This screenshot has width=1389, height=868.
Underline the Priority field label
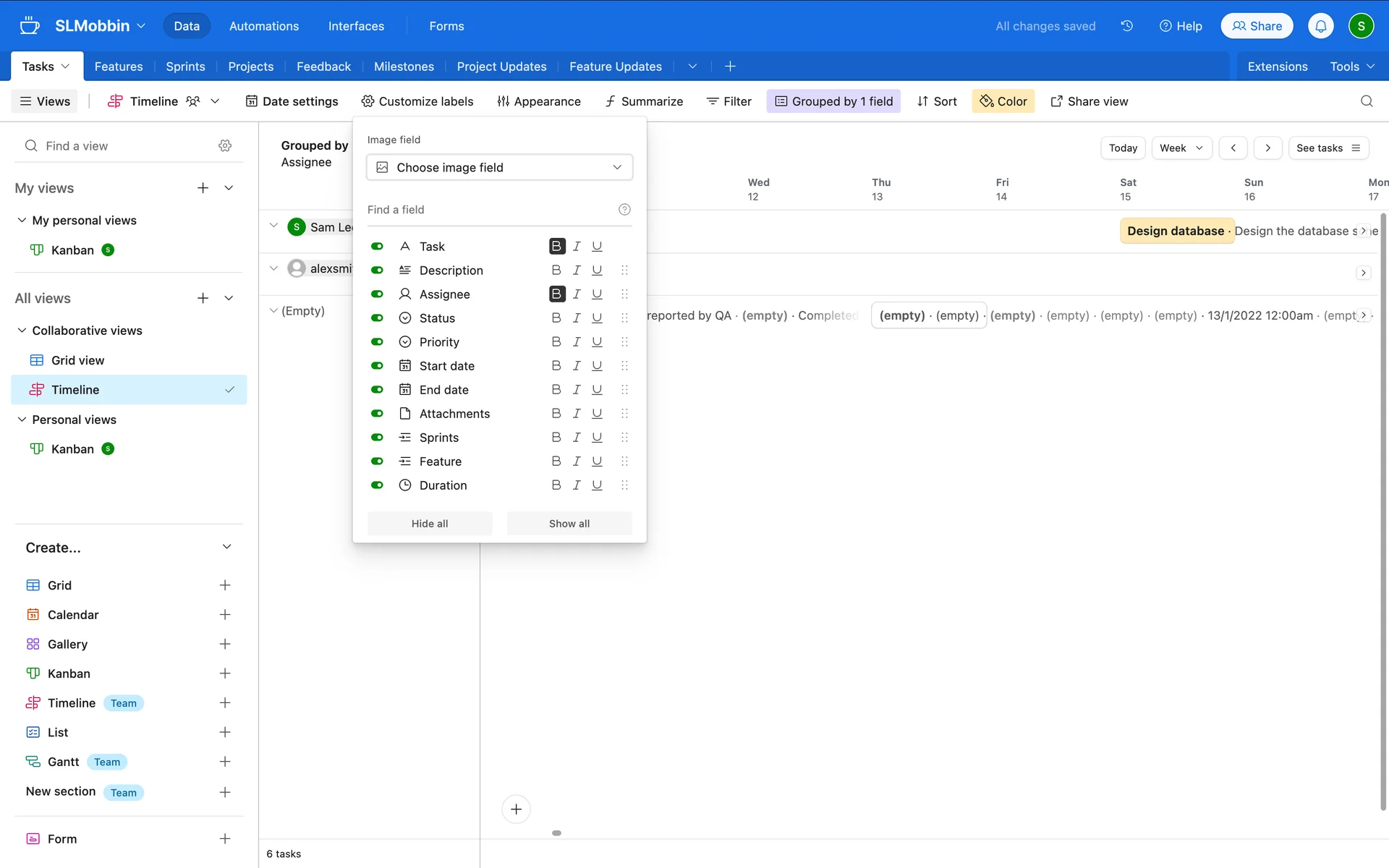click(597, 342)
